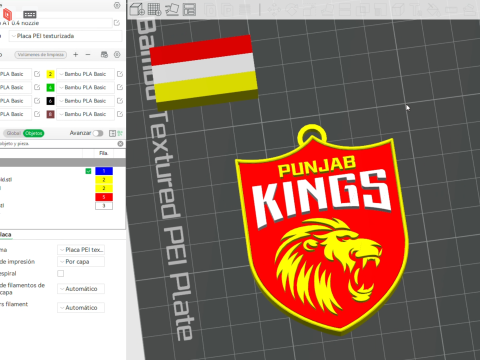
Task: Open the Por capa print sequence dropdown
Action: click(x=81, y=262)
